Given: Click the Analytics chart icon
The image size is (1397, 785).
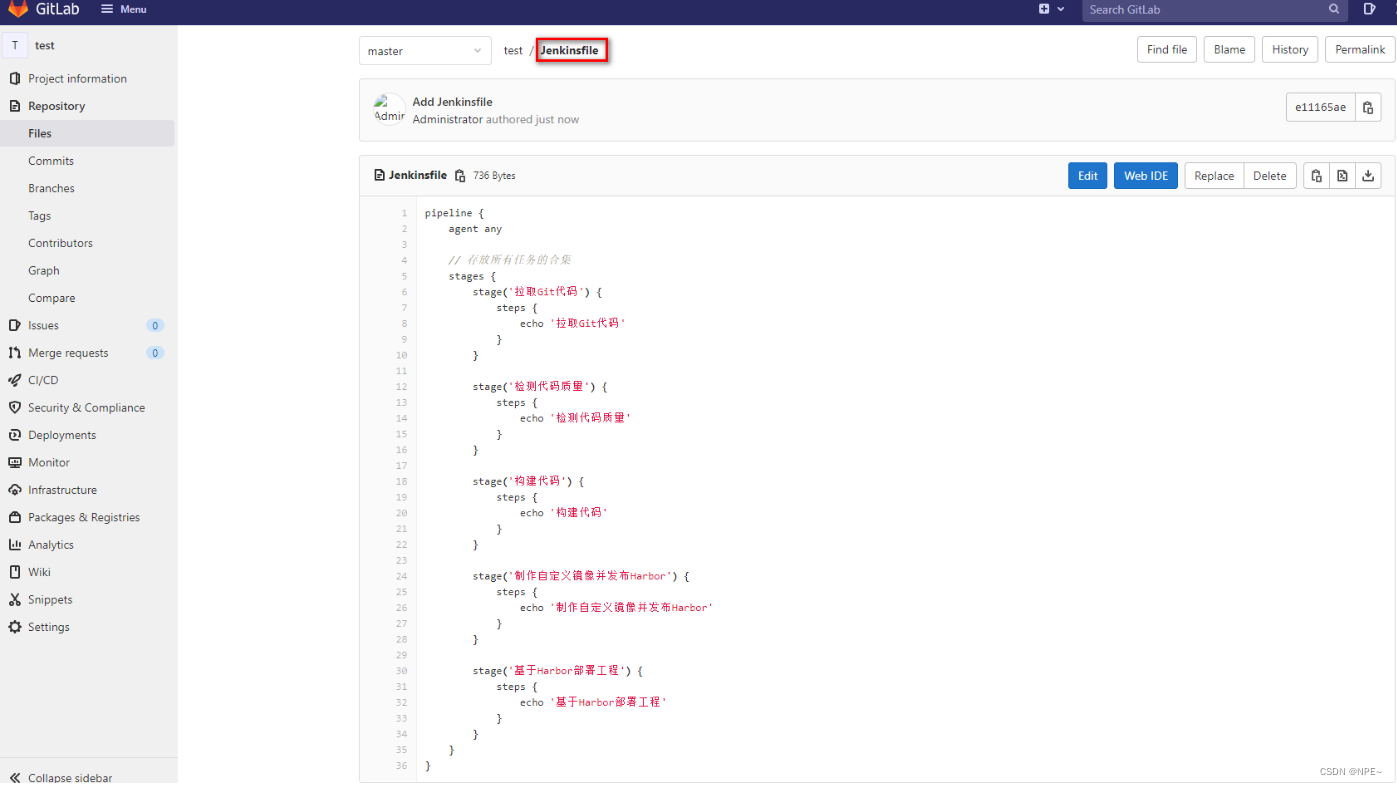Looking at the screenshot, I should [15, 545].
